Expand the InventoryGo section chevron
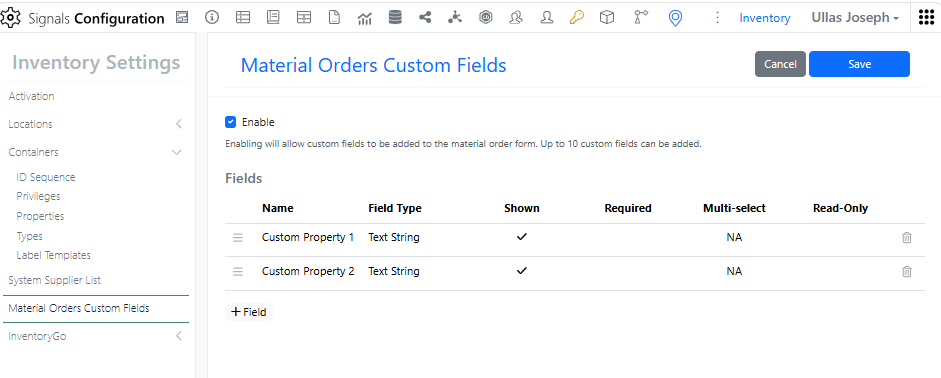The image size is (941, 378). pyautogui.click(x=178, y=336)
